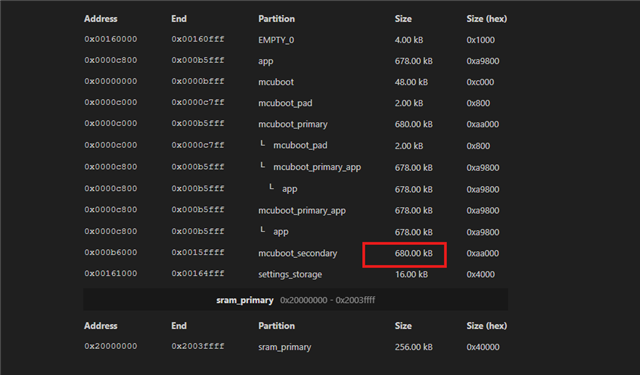This screenshot has width=640, height=375.
Task: Click the End column header in sram table
Action: click(179, 326)
